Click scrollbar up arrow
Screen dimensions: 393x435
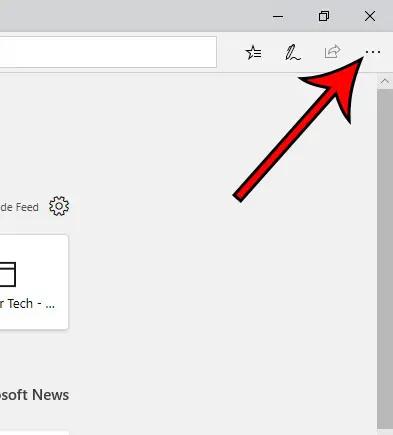[385, 81]
